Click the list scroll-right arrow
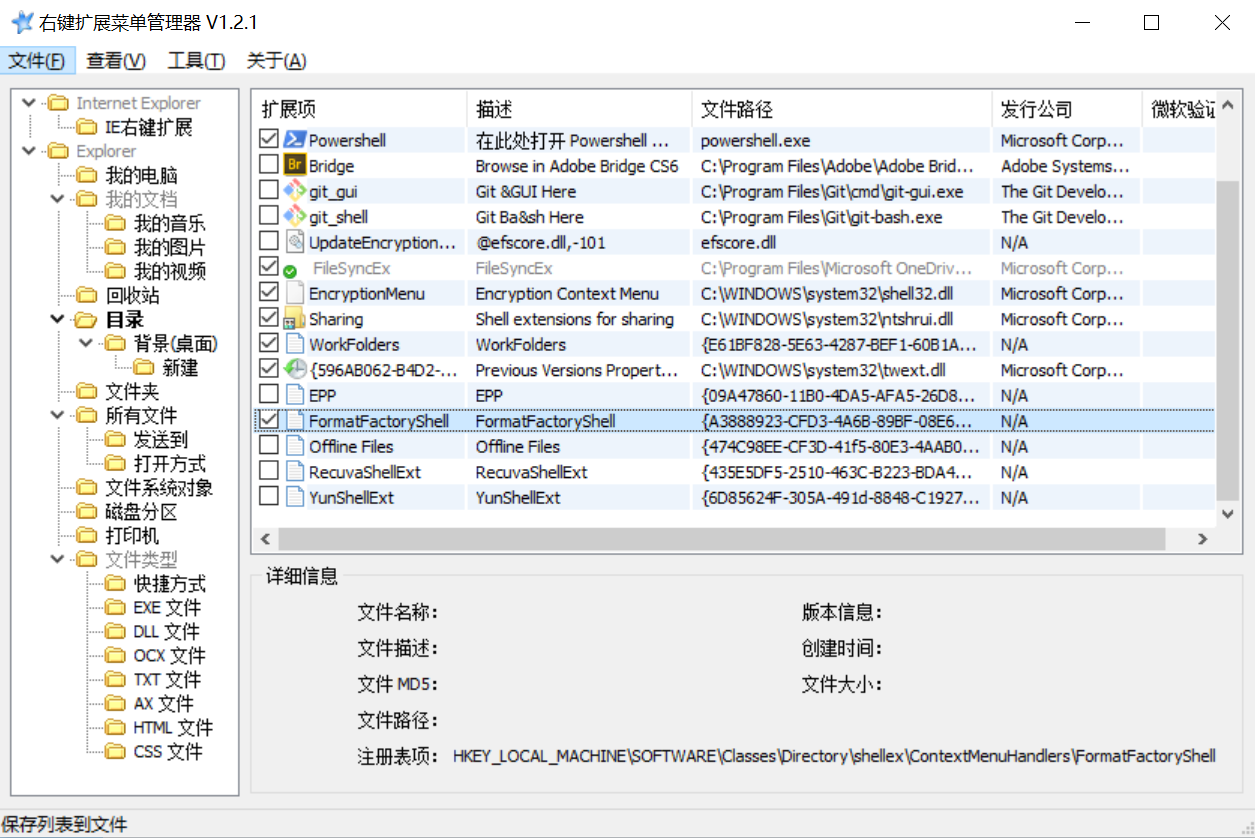This screenshot has width=1255, height=838. 1203,538
